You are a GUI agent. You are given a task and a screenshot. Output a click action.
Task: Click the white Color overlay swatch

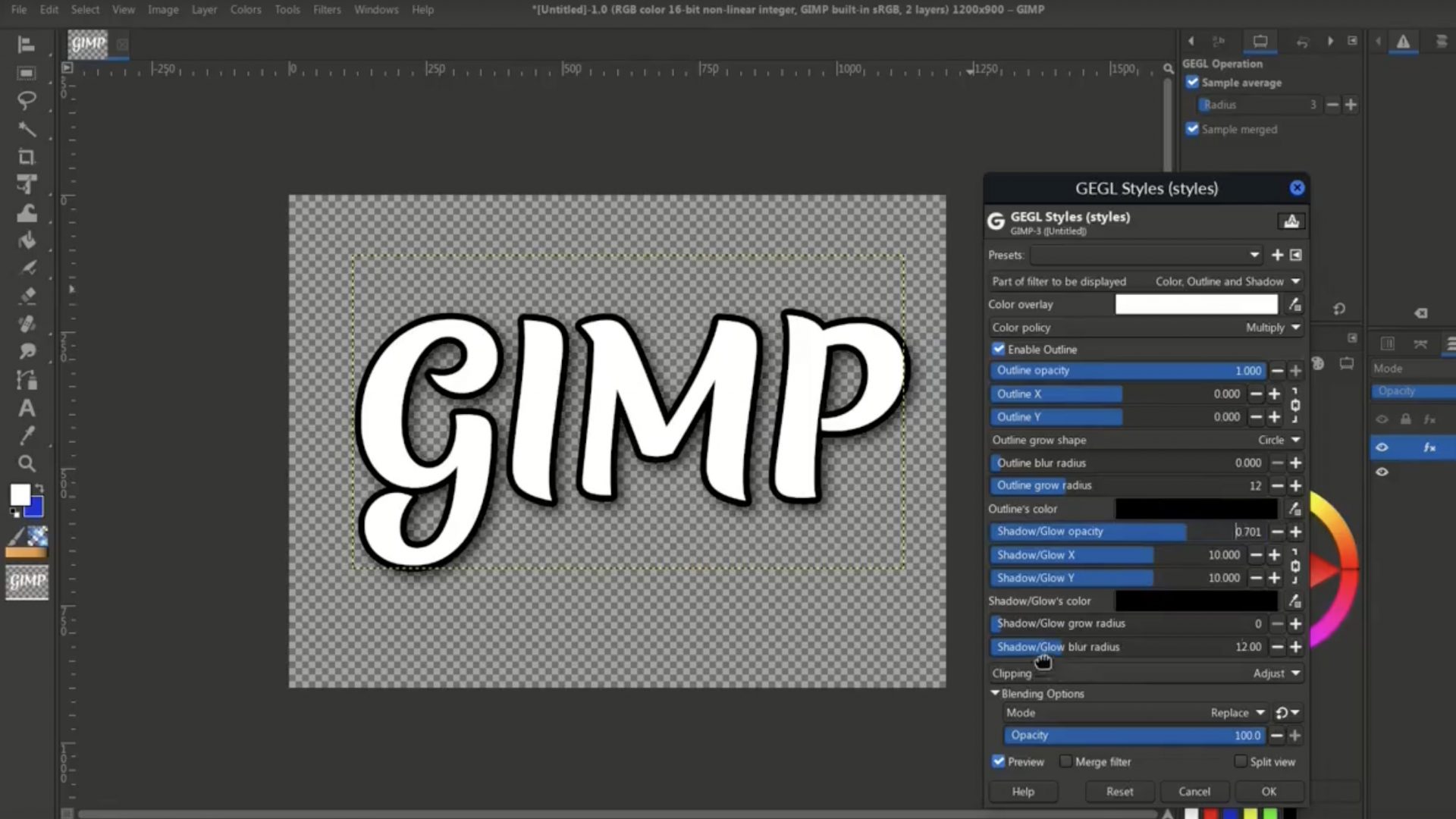[1196, 305]
